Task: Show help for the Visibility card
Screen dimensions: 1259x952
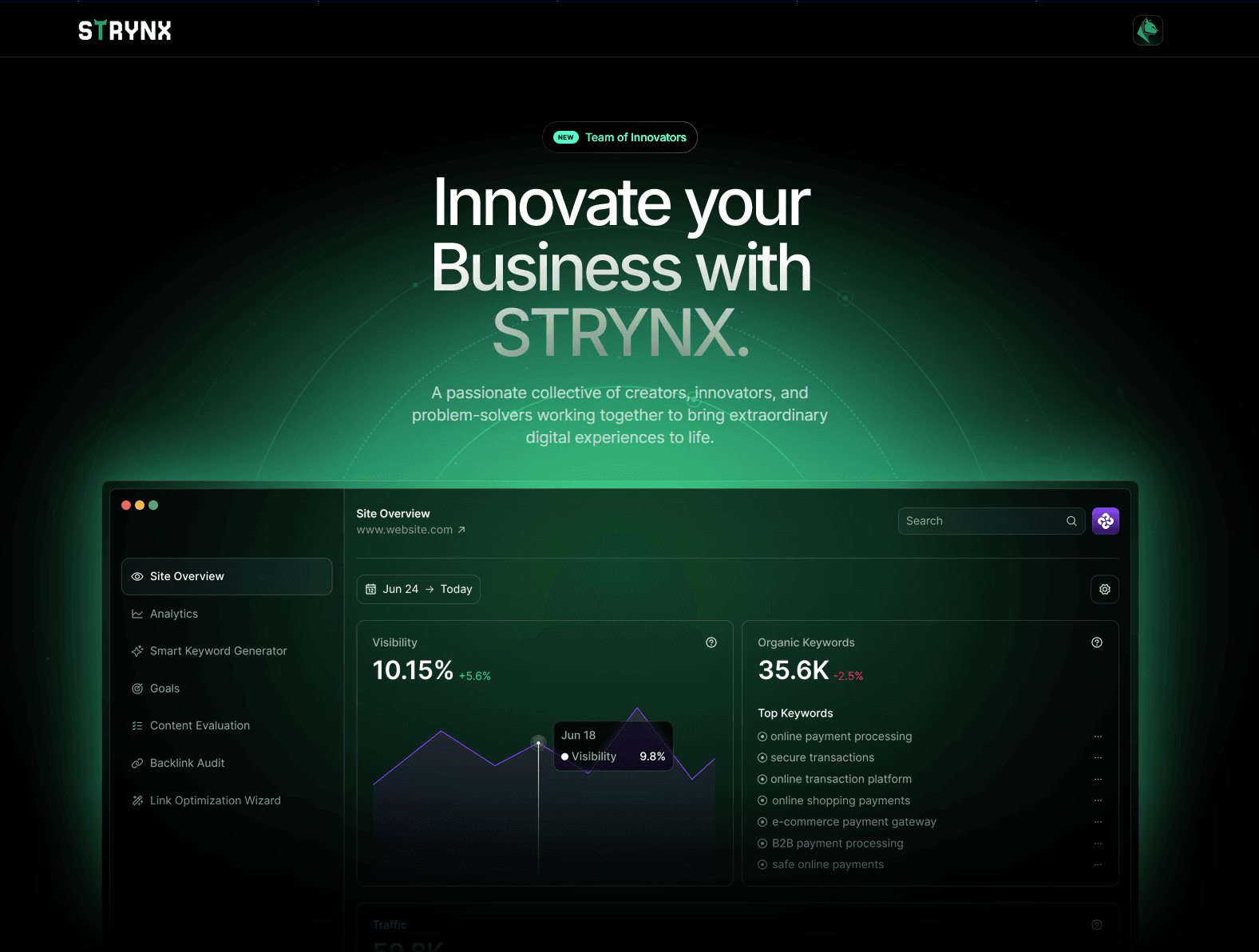Action: [x=711, y=642]
